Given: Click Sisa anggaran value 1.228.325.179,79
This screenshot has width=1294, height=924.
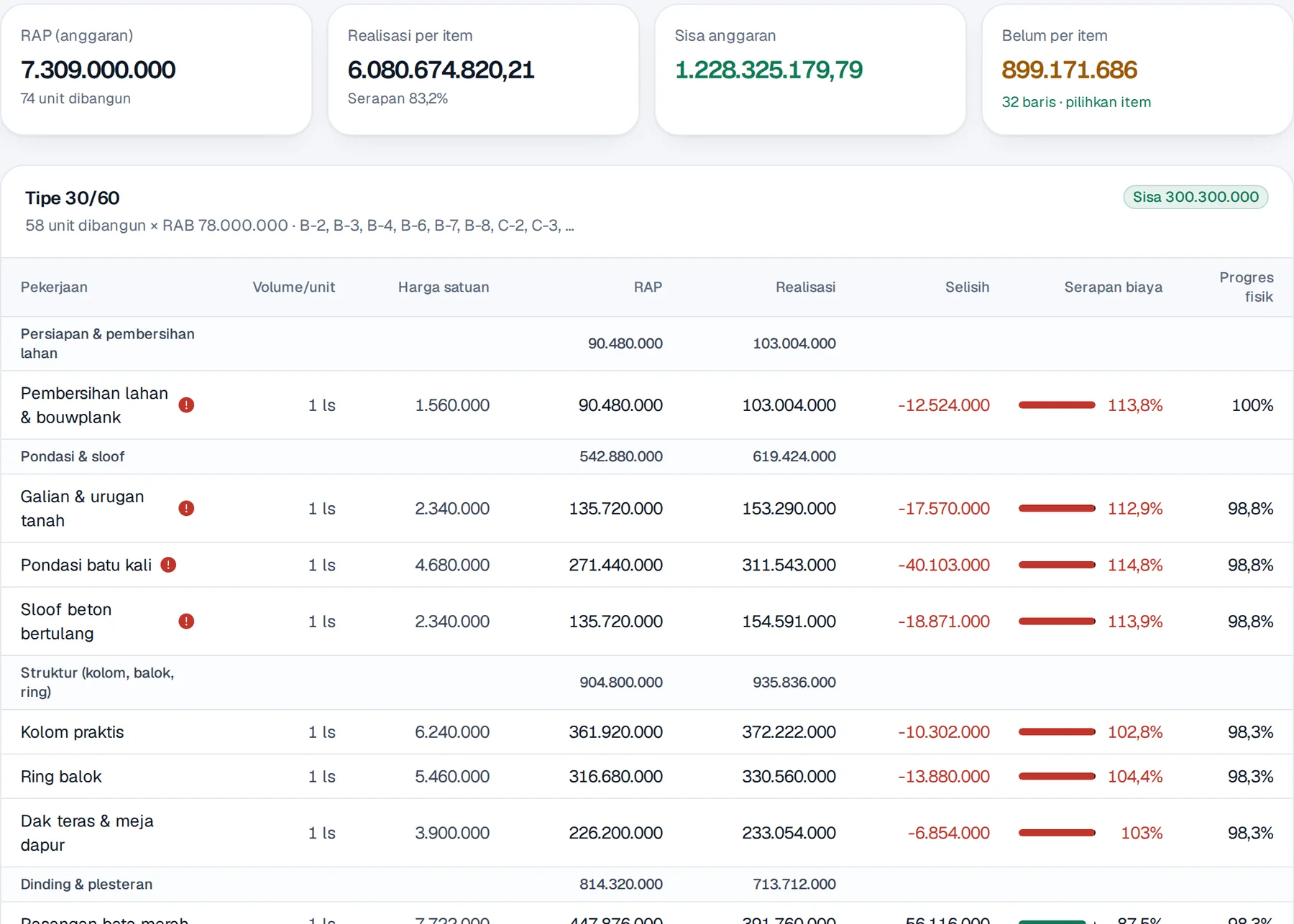Looking at the screenshot, I should pos(768,70).
